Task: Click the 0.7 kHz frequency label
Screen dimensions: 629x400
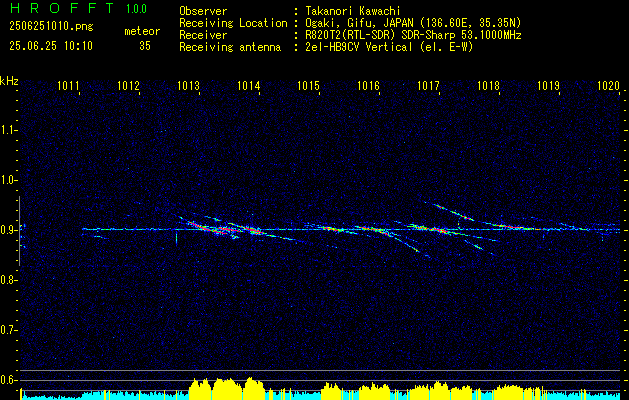Action: (x=6, y=330)
